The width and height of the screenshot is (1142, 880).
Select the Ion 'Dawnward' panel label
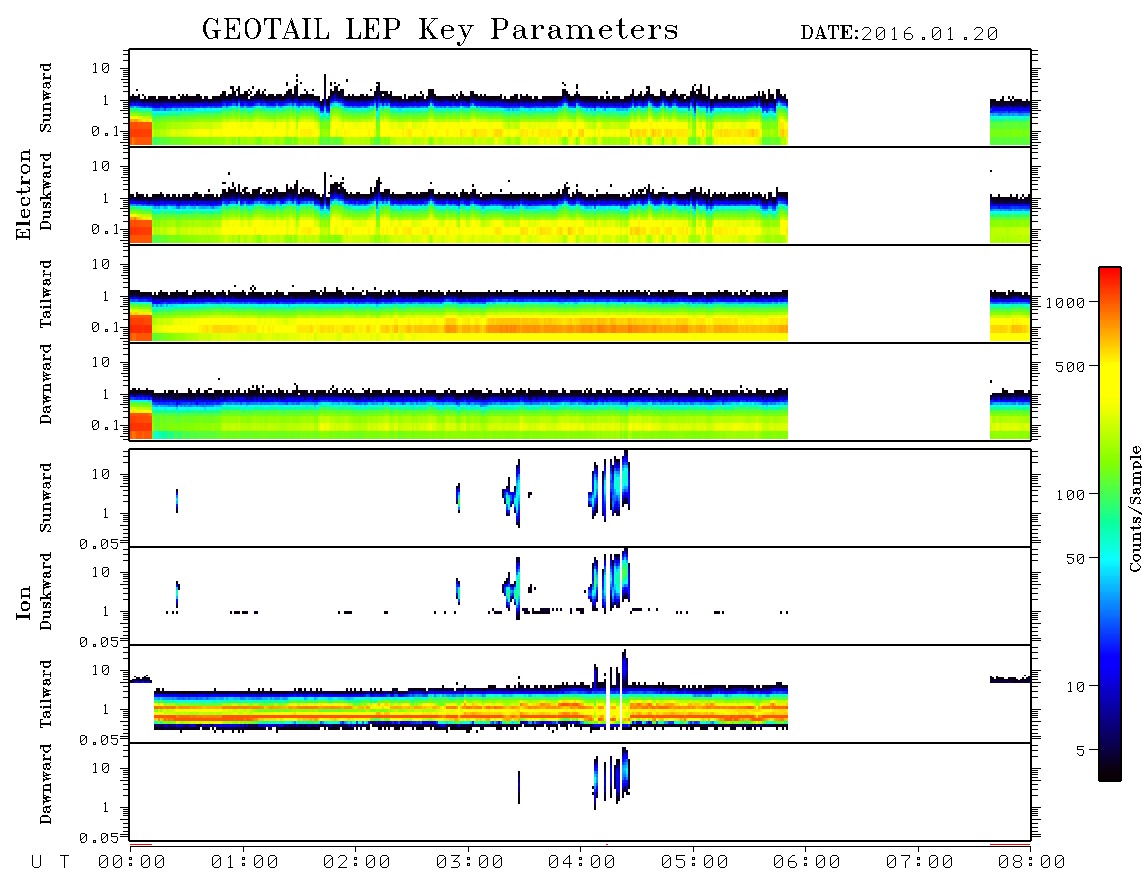point(46,784)
